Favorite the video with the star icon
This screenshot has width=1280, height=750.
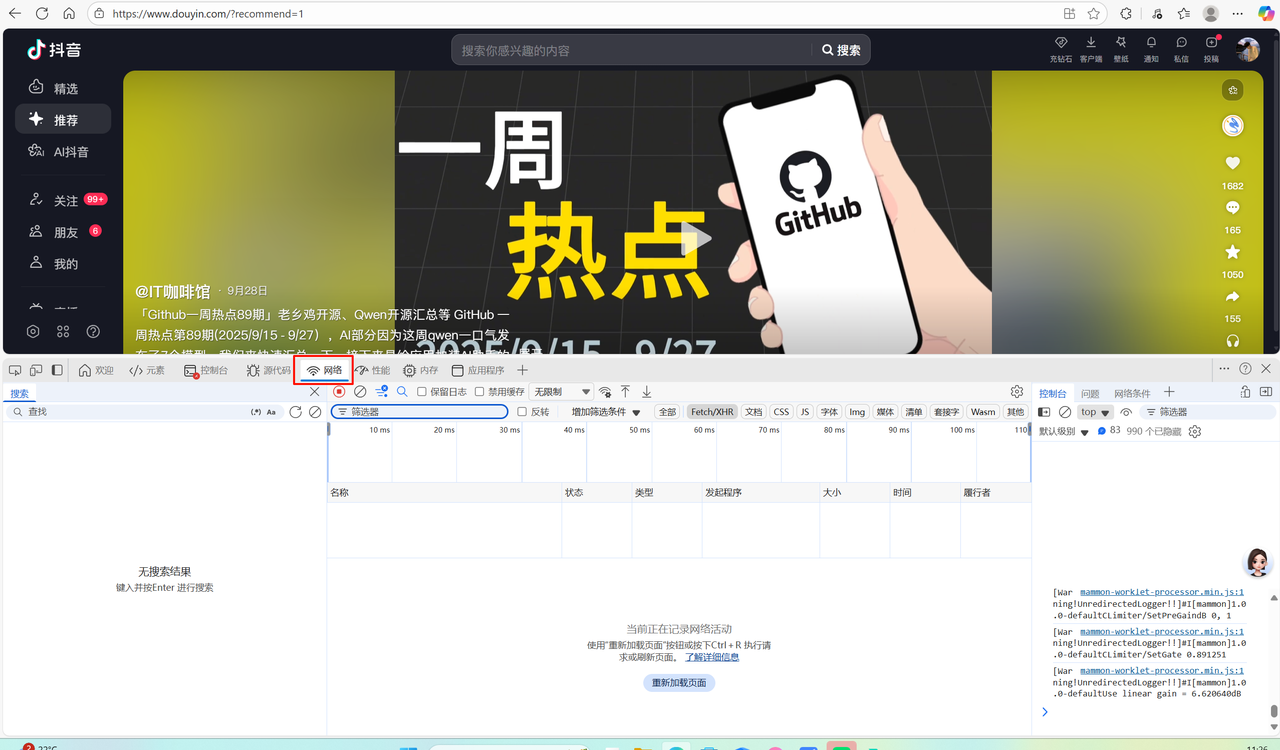tap(1232, 253)
